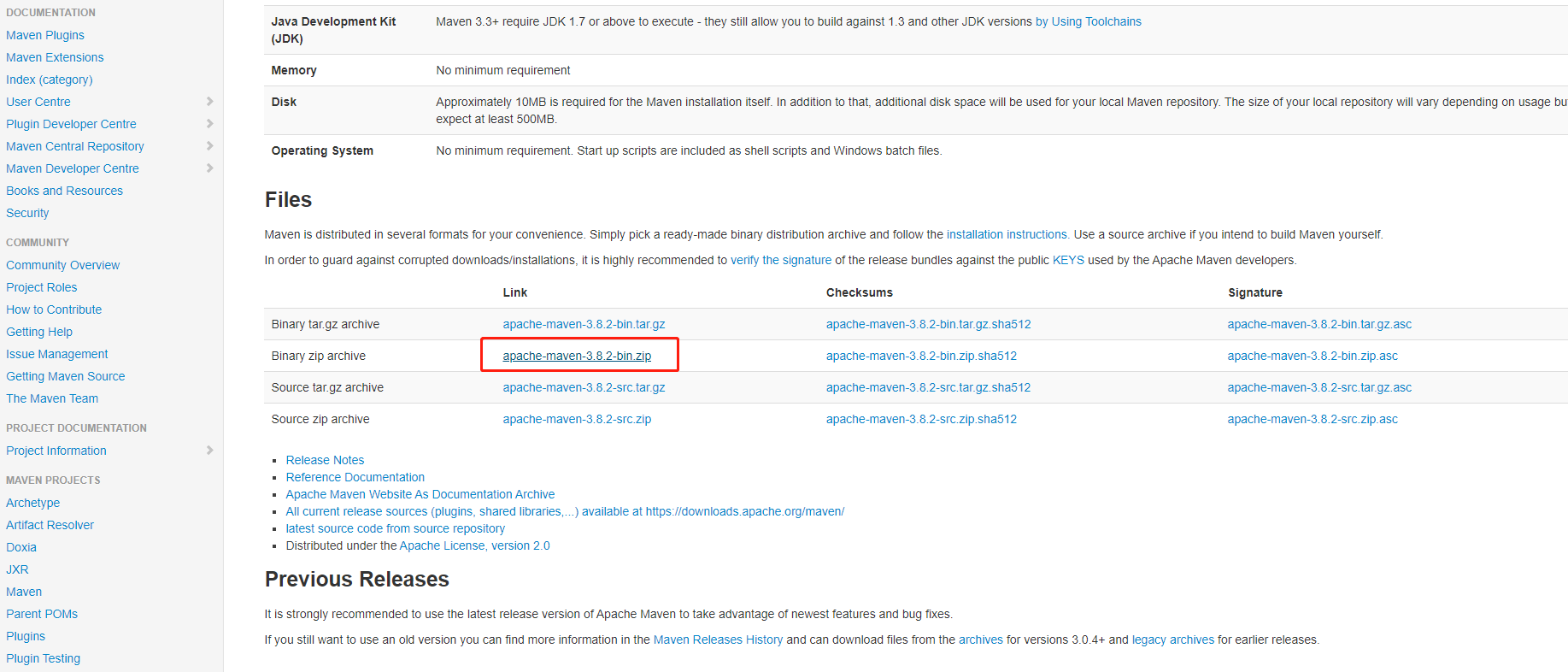The image size is (1568, 672).
Task: Open the Reference Documentation link
Action: pyautogui.click(x=355, y=477)
